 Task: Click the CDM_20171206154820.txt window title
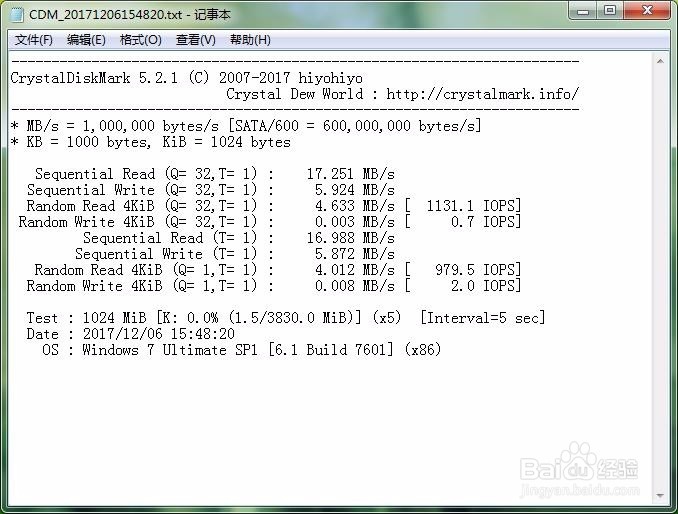[x=130, y=14]
